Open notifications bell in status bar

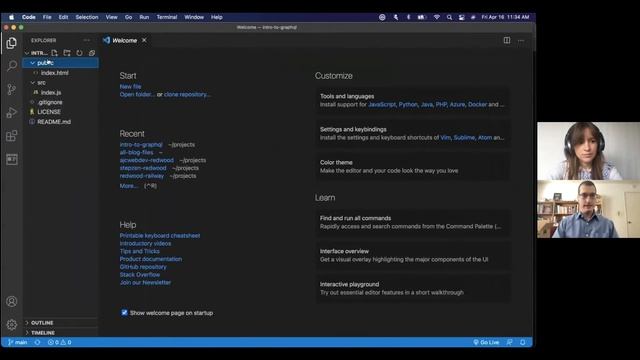point(522,342)
